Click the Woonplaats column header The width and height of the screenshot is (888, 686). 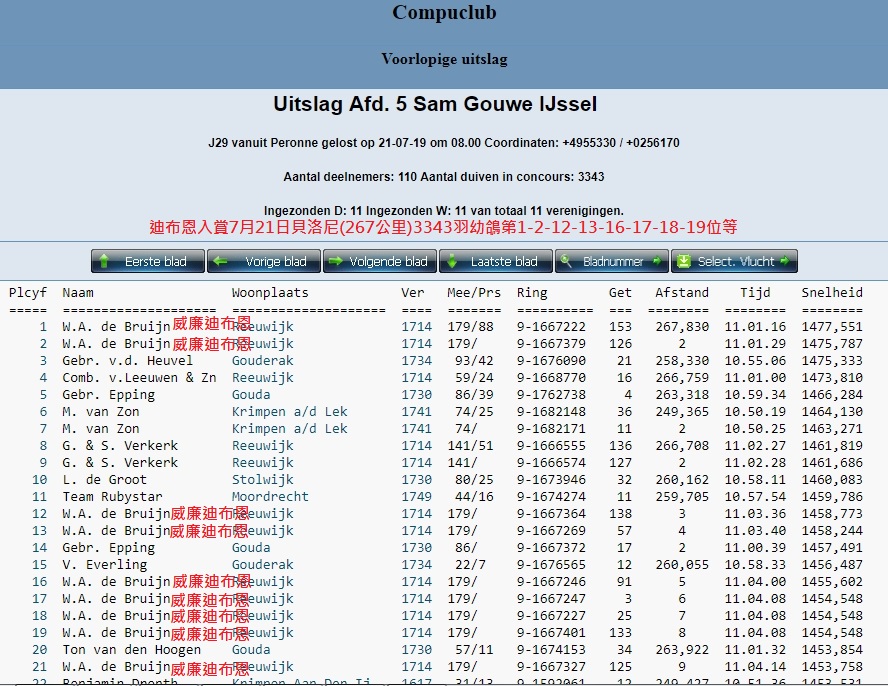pyautogui.click(x=270, y=293)
